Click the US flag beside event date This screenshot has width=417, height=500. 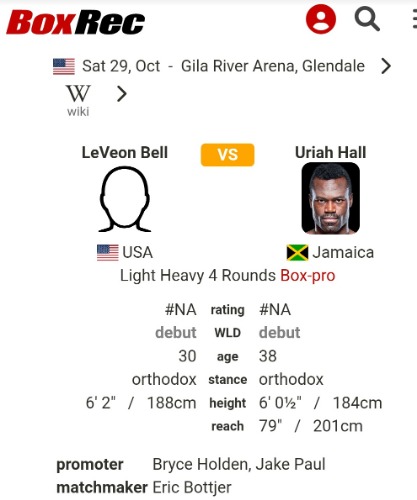click(64, 66)
